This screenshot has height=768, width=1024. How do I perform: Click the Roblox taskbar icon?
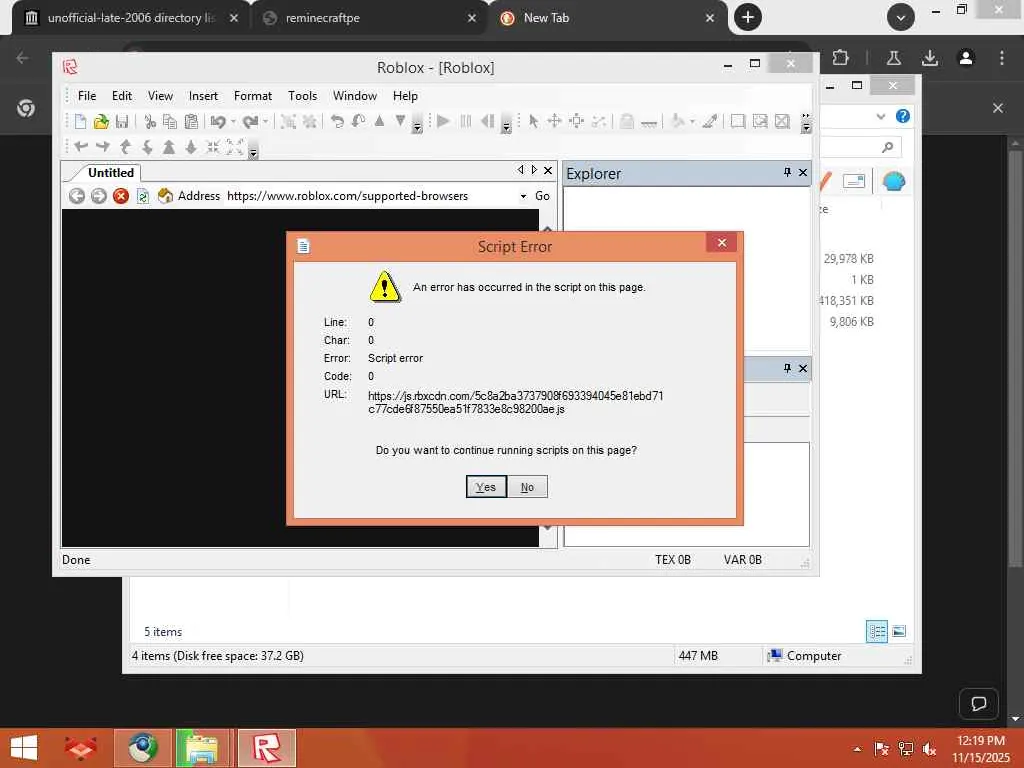[266, 748]
